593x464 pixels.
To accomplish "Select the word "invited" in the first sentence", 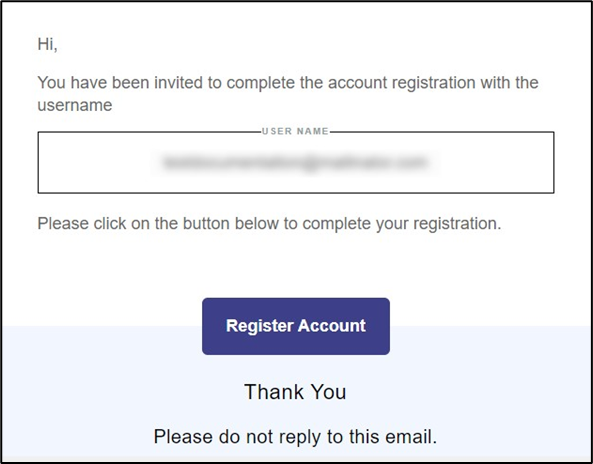I will [x=178, y=82].
